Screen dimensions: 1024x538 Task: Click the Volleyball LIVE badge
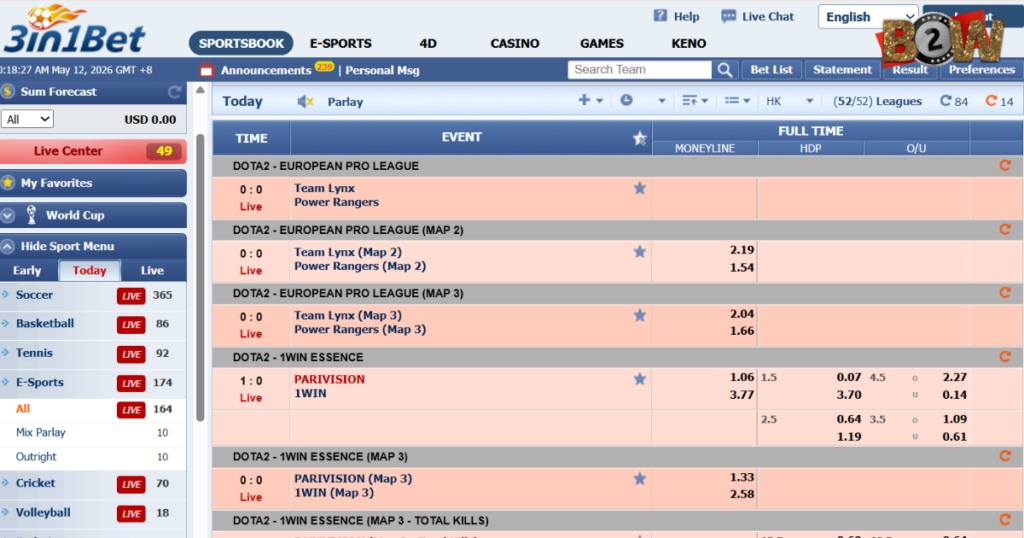(x=131, y=514)
